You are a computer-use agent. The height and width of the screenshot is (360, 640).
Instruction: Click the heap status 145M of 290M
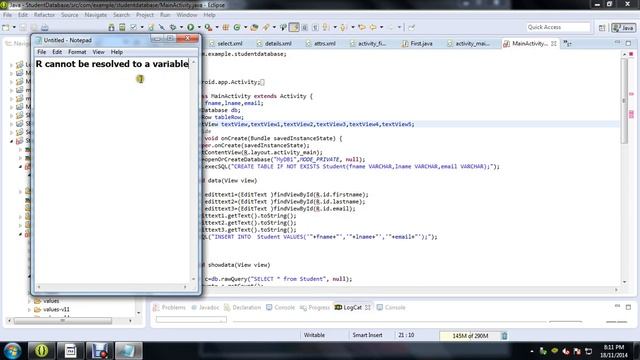(470, 336)
